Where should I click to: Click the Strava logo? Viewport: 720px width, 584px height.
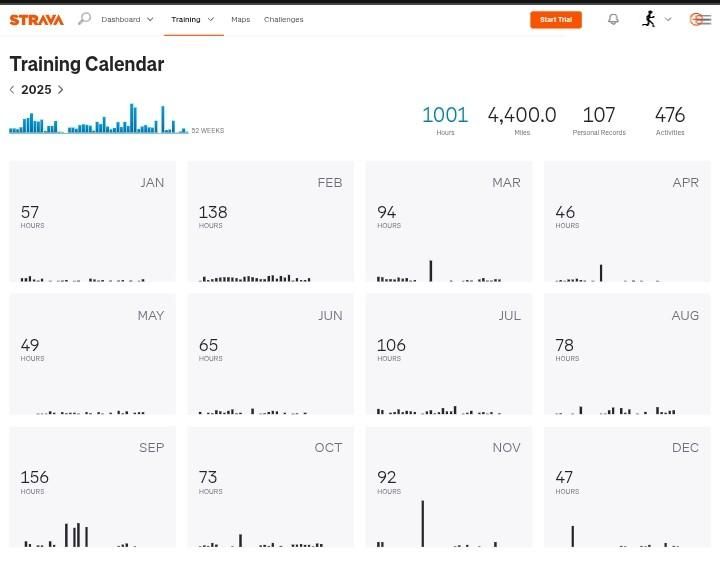pos(36,19)
